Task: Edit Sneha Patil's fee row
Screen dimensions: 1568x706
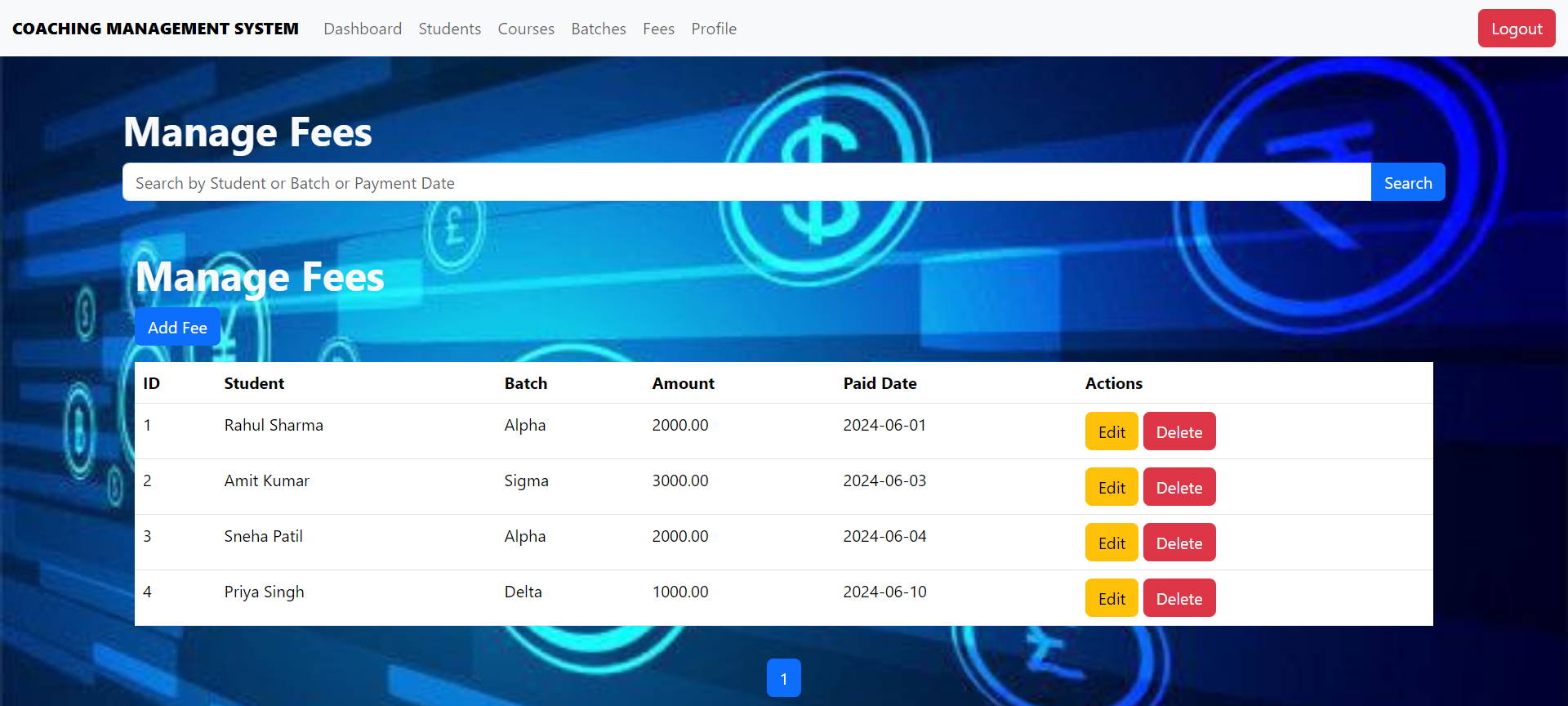Action: click(1111, 543)
